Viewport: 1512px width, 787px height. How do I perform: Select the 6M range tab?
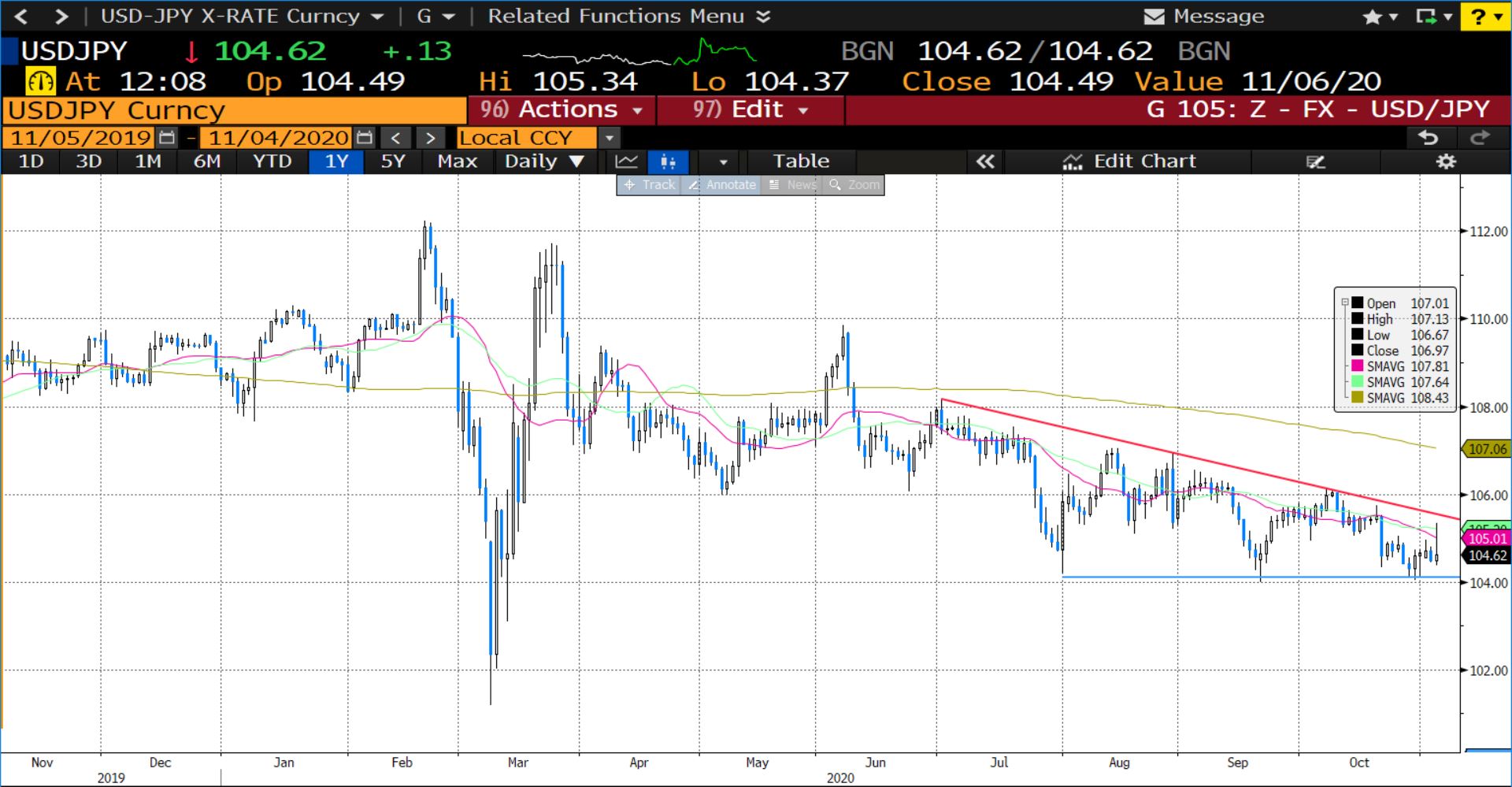pyautogui.click(x=207, y=161)
